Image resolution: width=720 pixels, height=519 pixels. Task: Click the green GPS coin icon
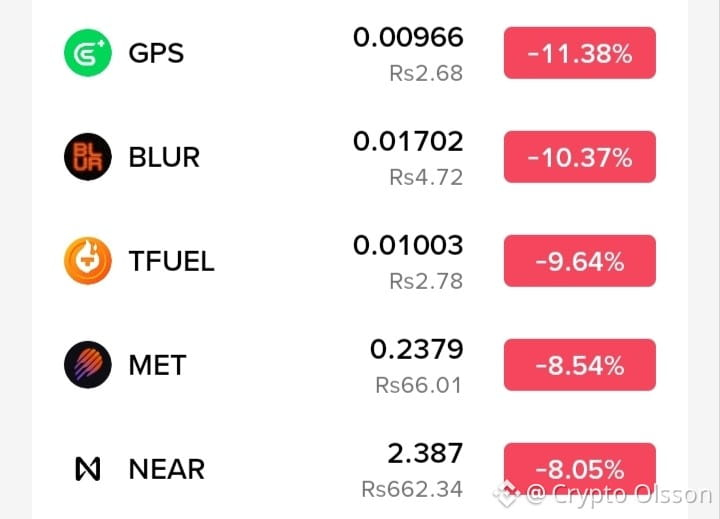[x=88, y=53]
